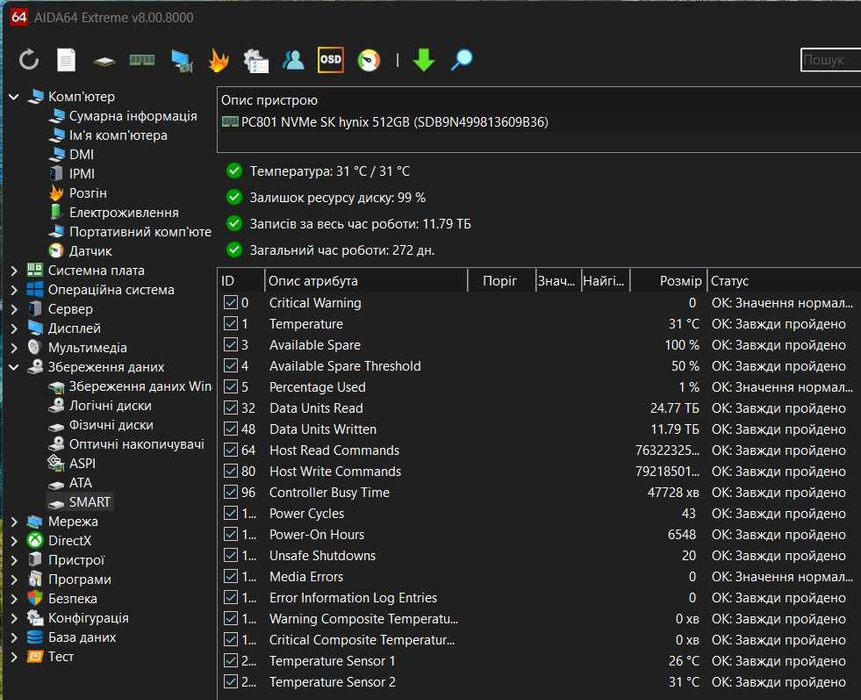Click the magnifier search icon
This screenshot has height=700, width=861.
click(x=461, y=60)
